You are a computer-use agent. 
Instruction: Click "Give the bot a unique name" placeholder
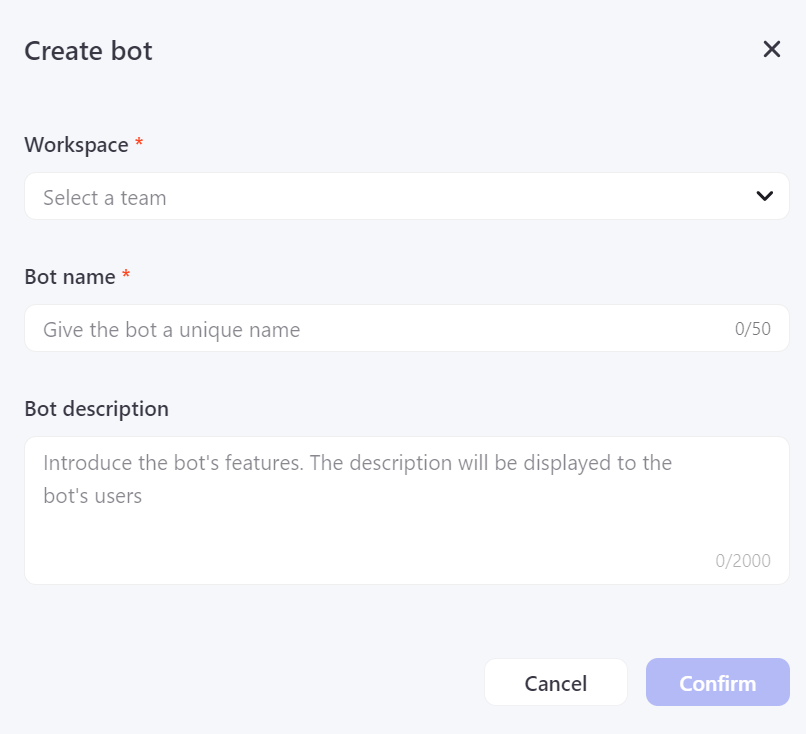pyautogui.click(x=171, y=330)
